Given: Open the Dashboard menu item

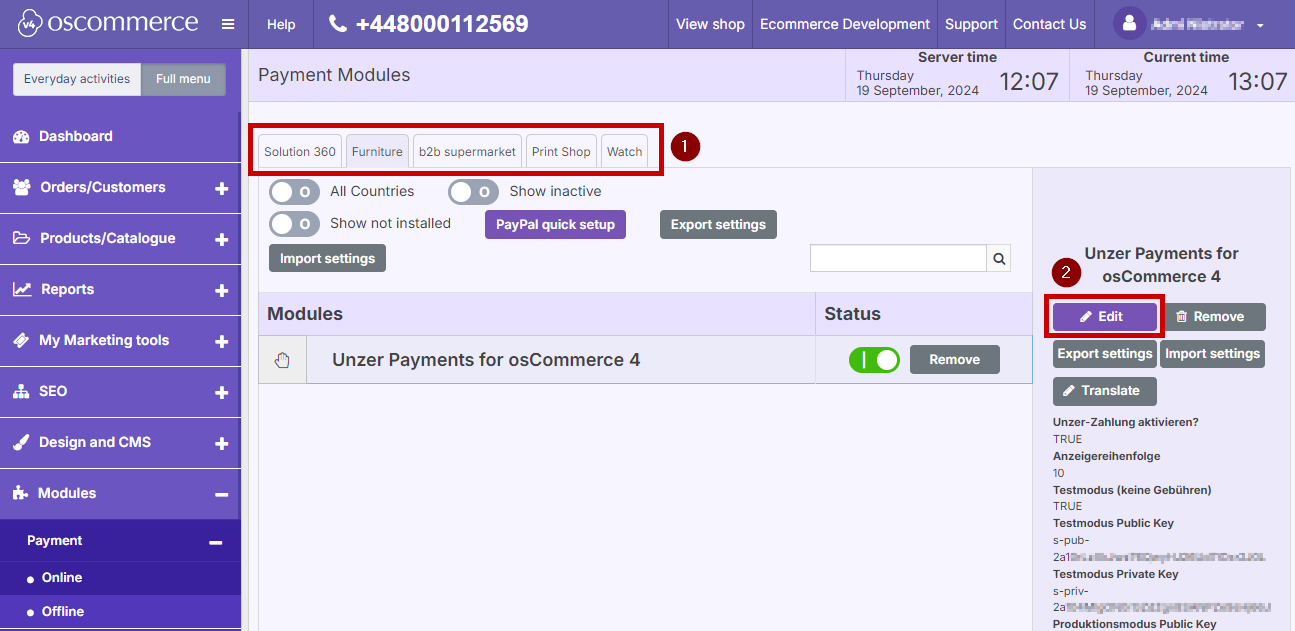Looking at the screenshot, I should click(x=120, y=137).
